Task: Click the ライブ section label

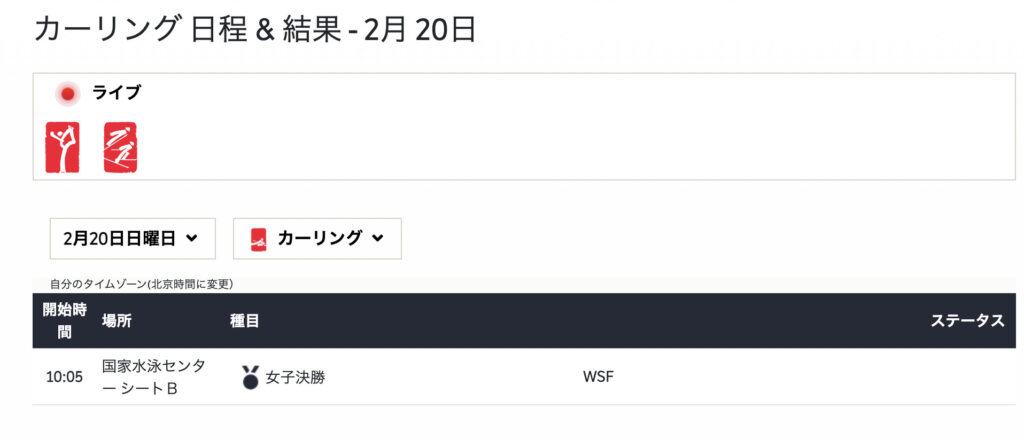Action: point(116,93)
